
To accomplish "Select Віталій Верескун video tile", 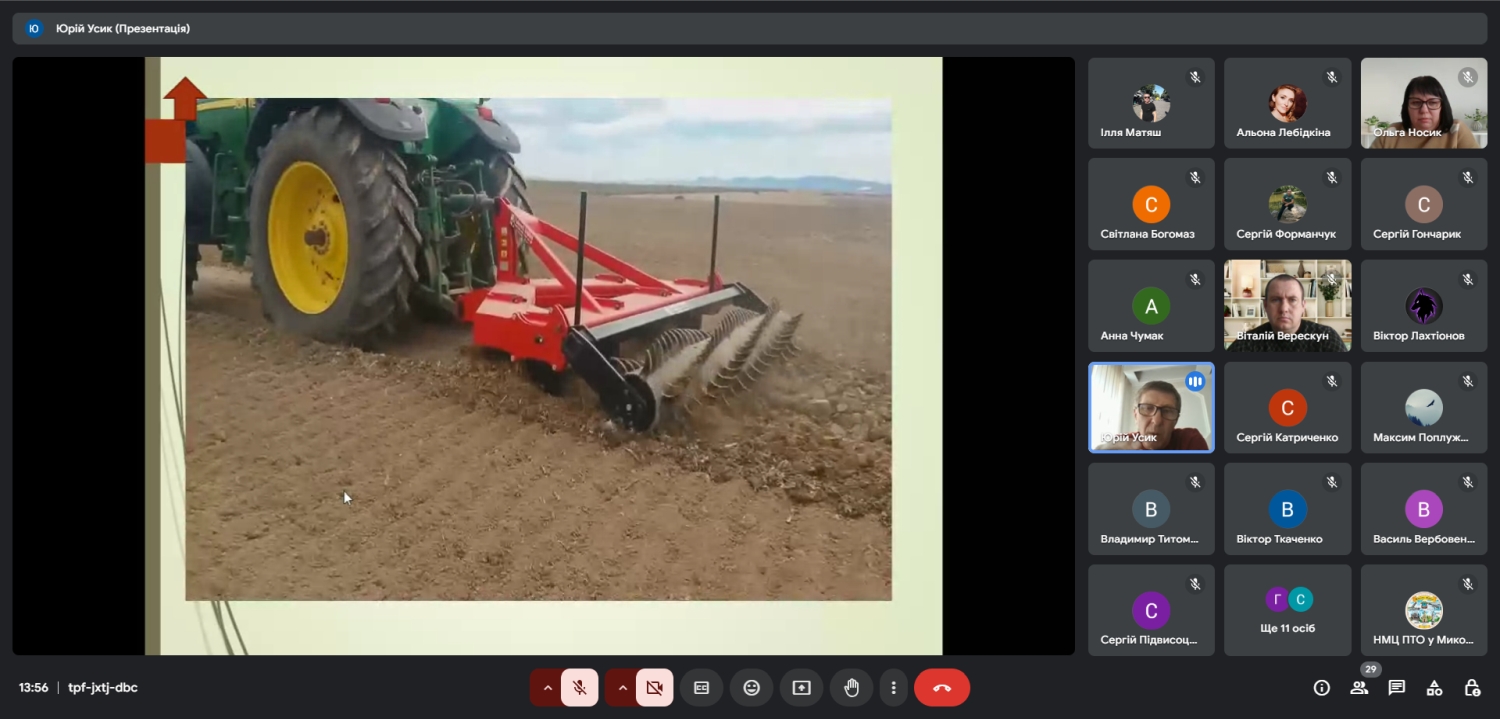I will coord(1287,306).
